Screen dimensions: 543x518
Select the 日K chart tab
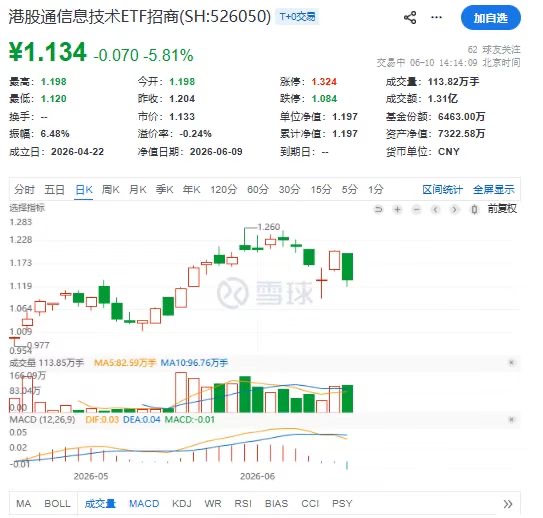point(84,189)
